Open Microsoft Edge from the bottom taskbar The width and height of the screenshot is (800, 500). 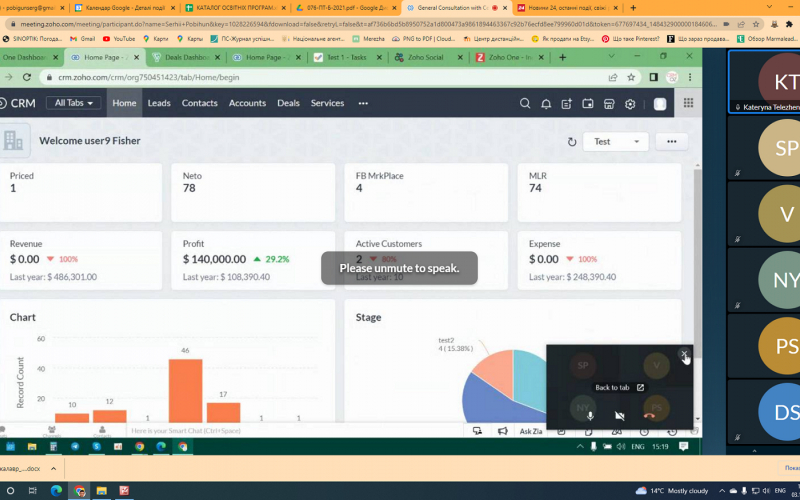[56, 491]
